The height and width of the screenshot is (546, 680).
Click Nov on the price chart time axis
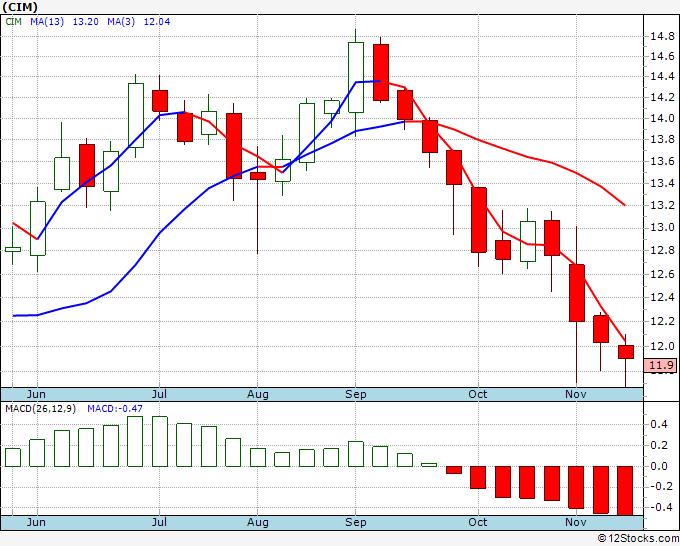point(576,394)
